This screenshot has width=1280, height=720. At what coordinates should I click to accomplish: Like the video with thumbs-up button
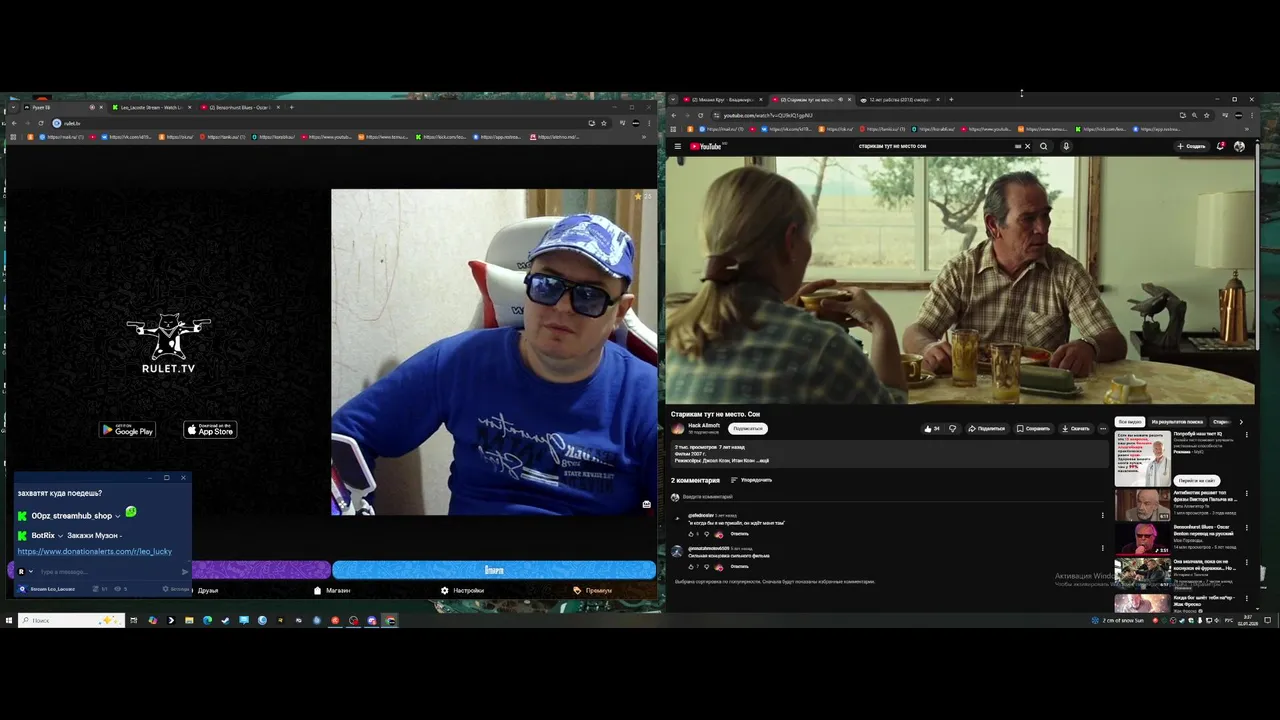click(x=931, y=428)
